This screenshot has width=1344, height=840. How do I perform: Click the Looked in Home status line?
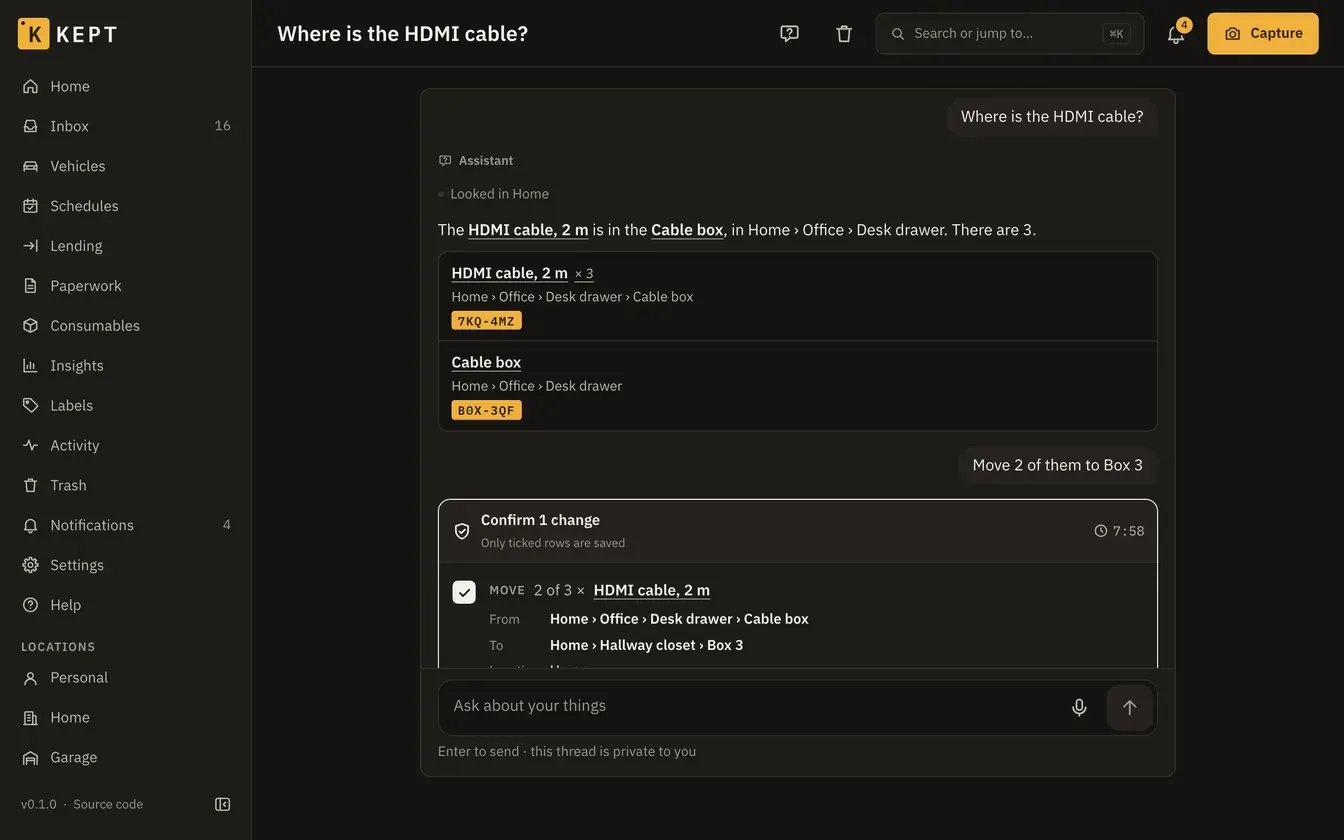[494, 194]
